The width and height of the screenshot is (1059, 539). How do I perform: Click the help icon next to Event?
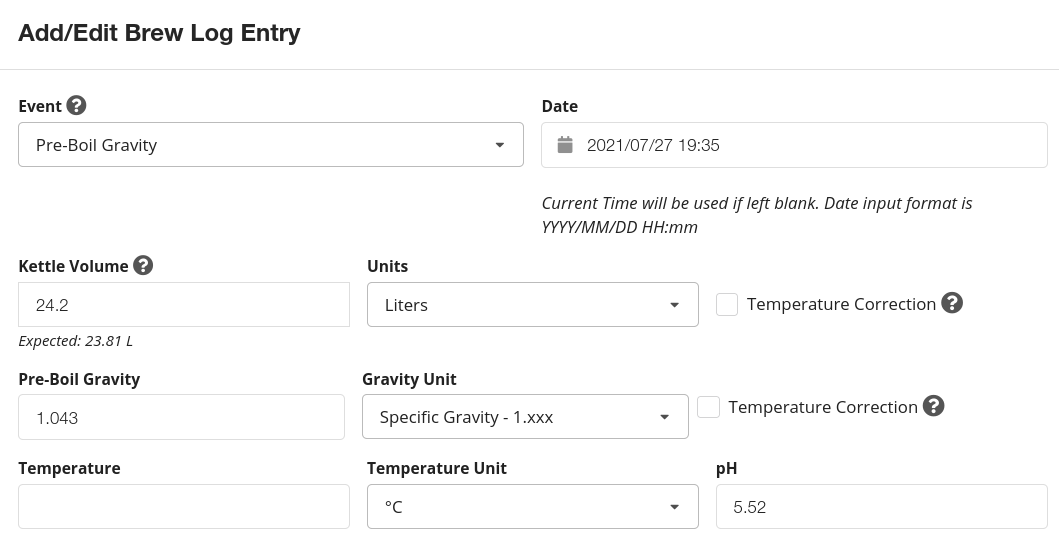point(76,105)
